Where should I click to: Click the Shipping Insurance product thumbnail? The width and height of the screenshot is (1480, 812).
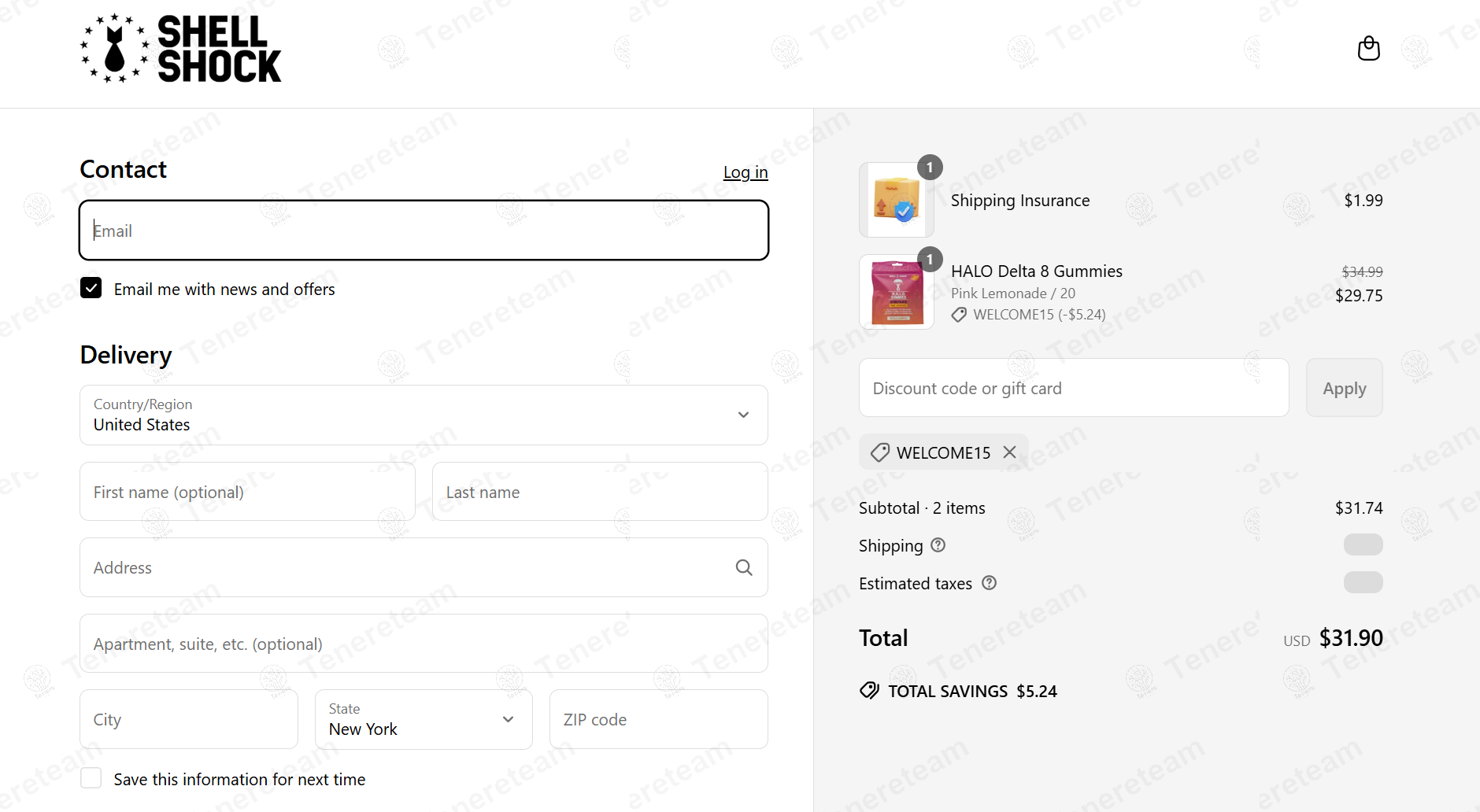(x=897, y=200)
